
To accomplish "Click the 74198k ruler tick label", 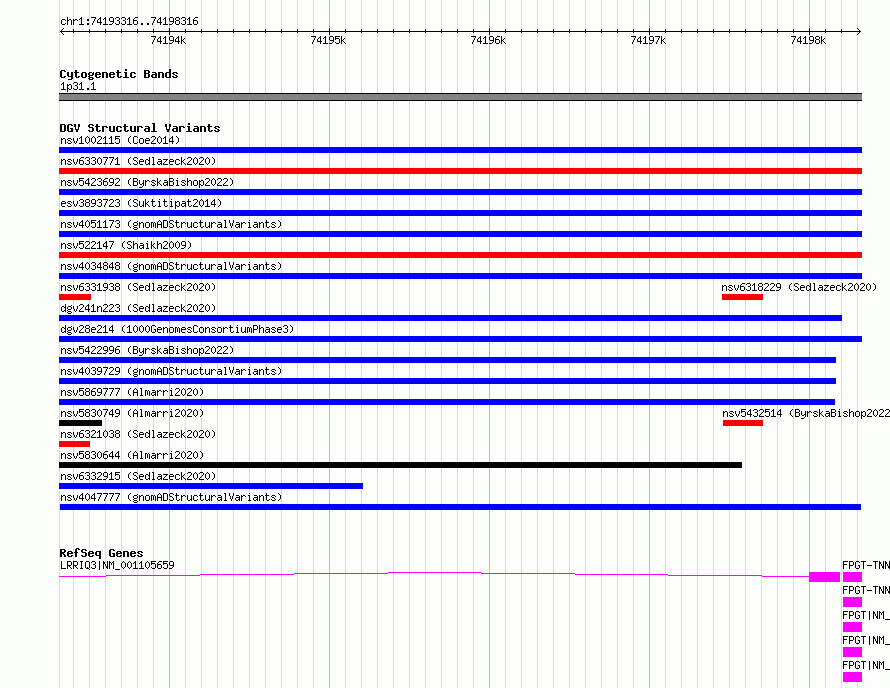I will click(x=808, y=40).
